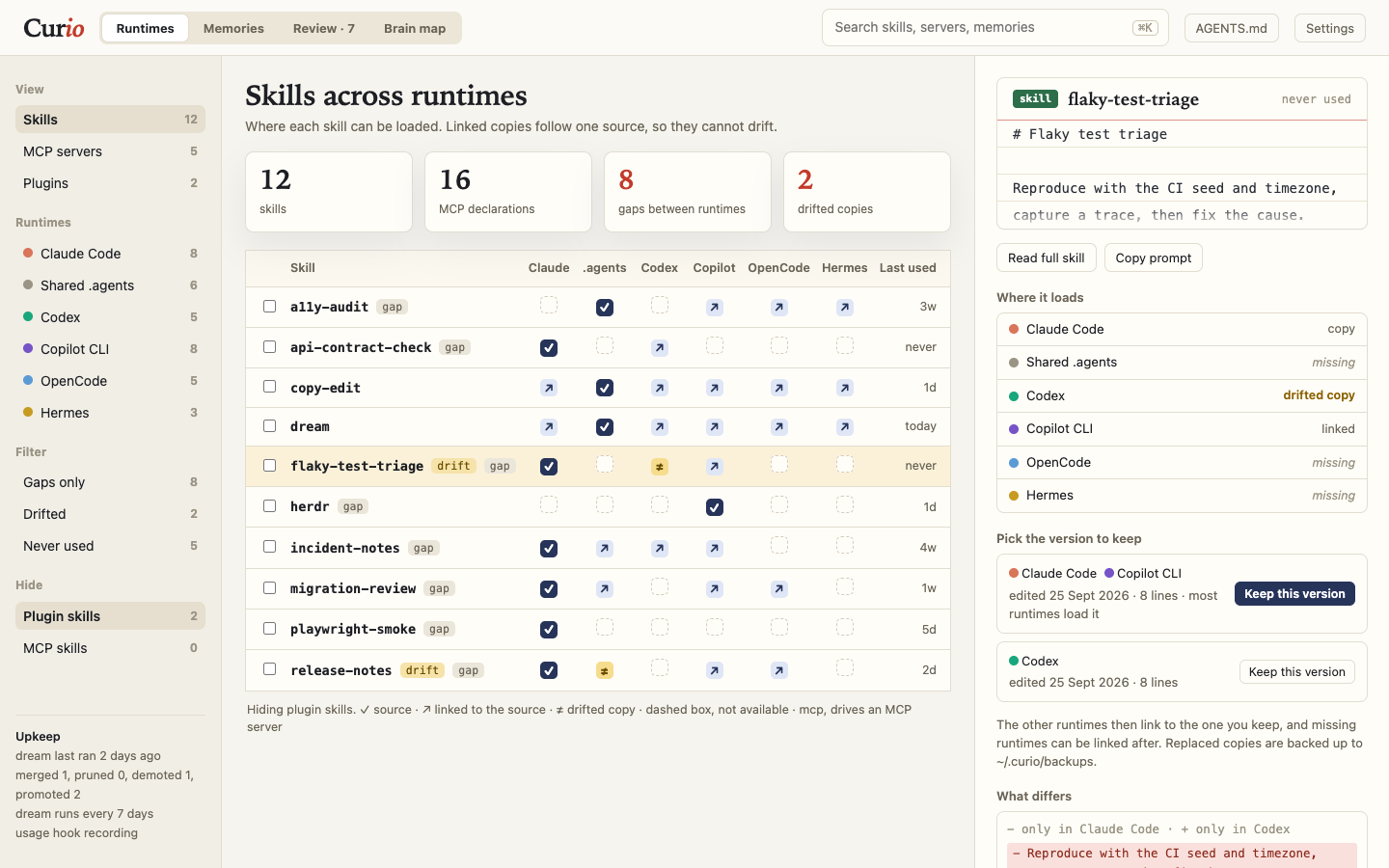The image size is (1389, 868).
Task: Click migration-review linked icon under OpenCode
Action: click(779, 589)
